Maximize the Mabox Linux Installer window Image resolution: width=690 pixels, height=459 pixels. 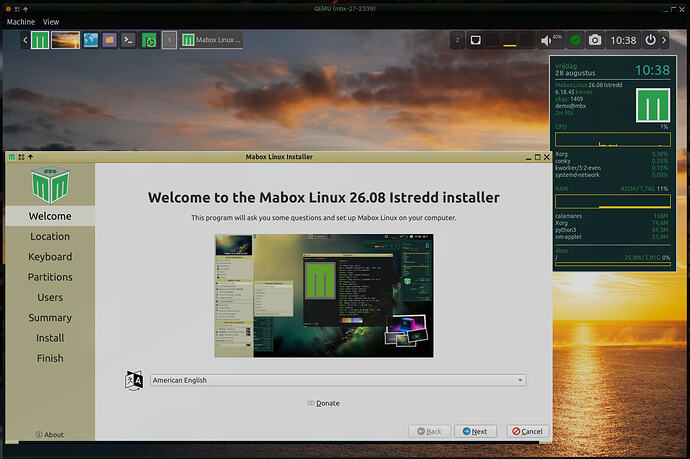tap(537, 157)
